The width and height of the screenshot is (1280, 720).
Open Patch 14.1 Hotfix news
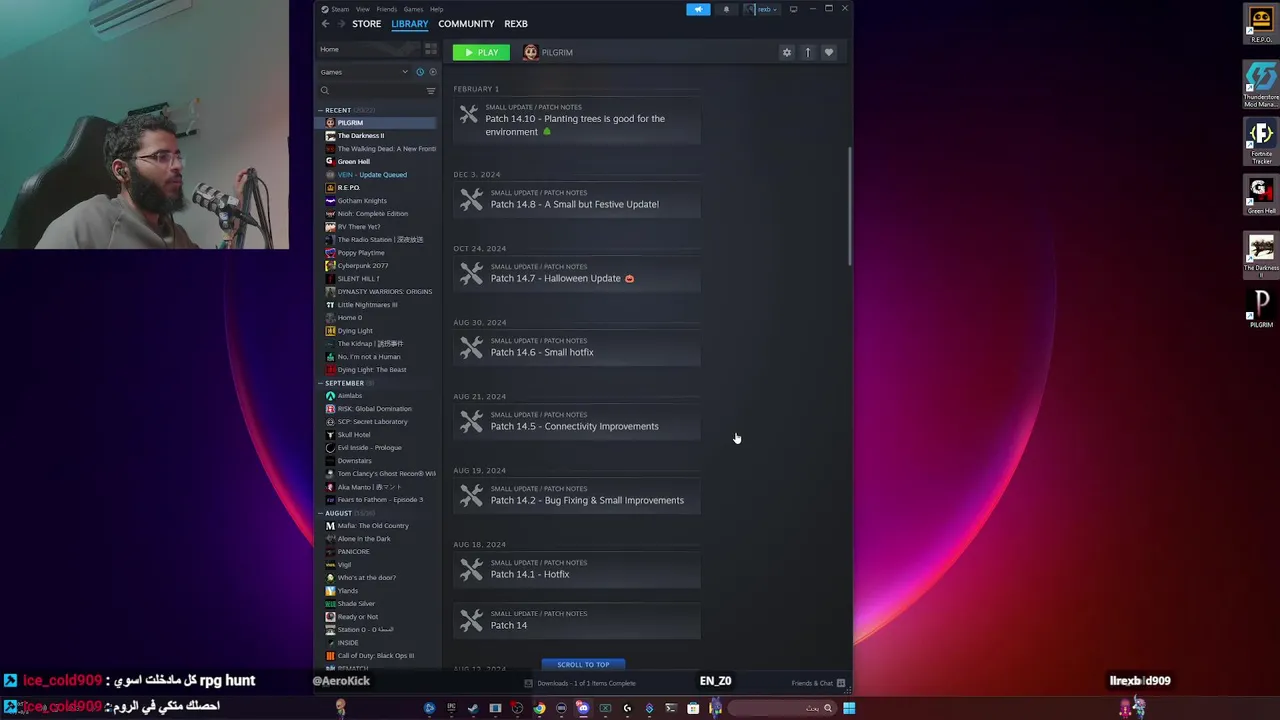(x=577, y=569)
